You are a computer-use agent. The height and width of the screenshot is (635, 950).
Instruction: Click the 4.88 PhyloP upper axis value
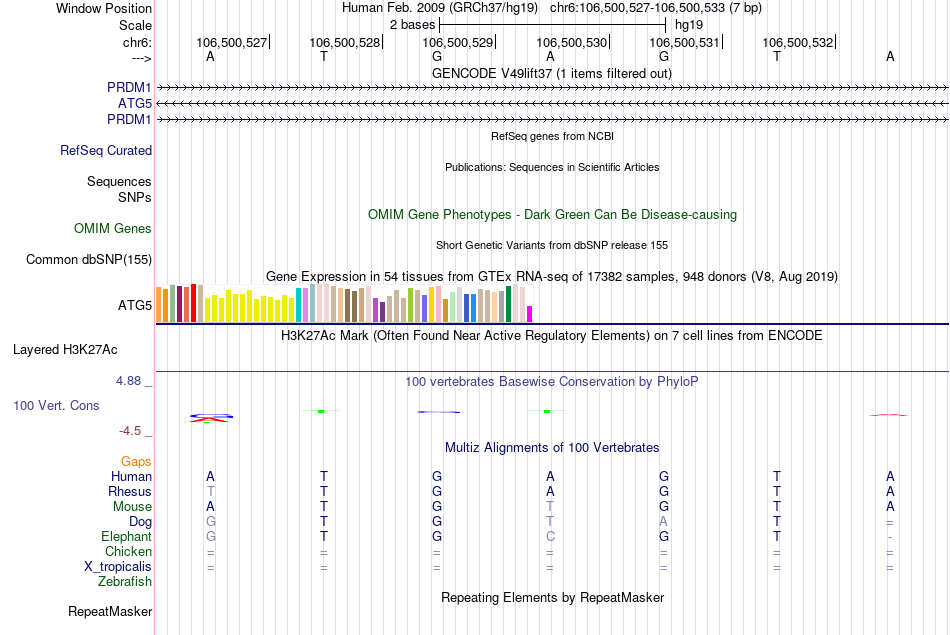coord(128,381)
